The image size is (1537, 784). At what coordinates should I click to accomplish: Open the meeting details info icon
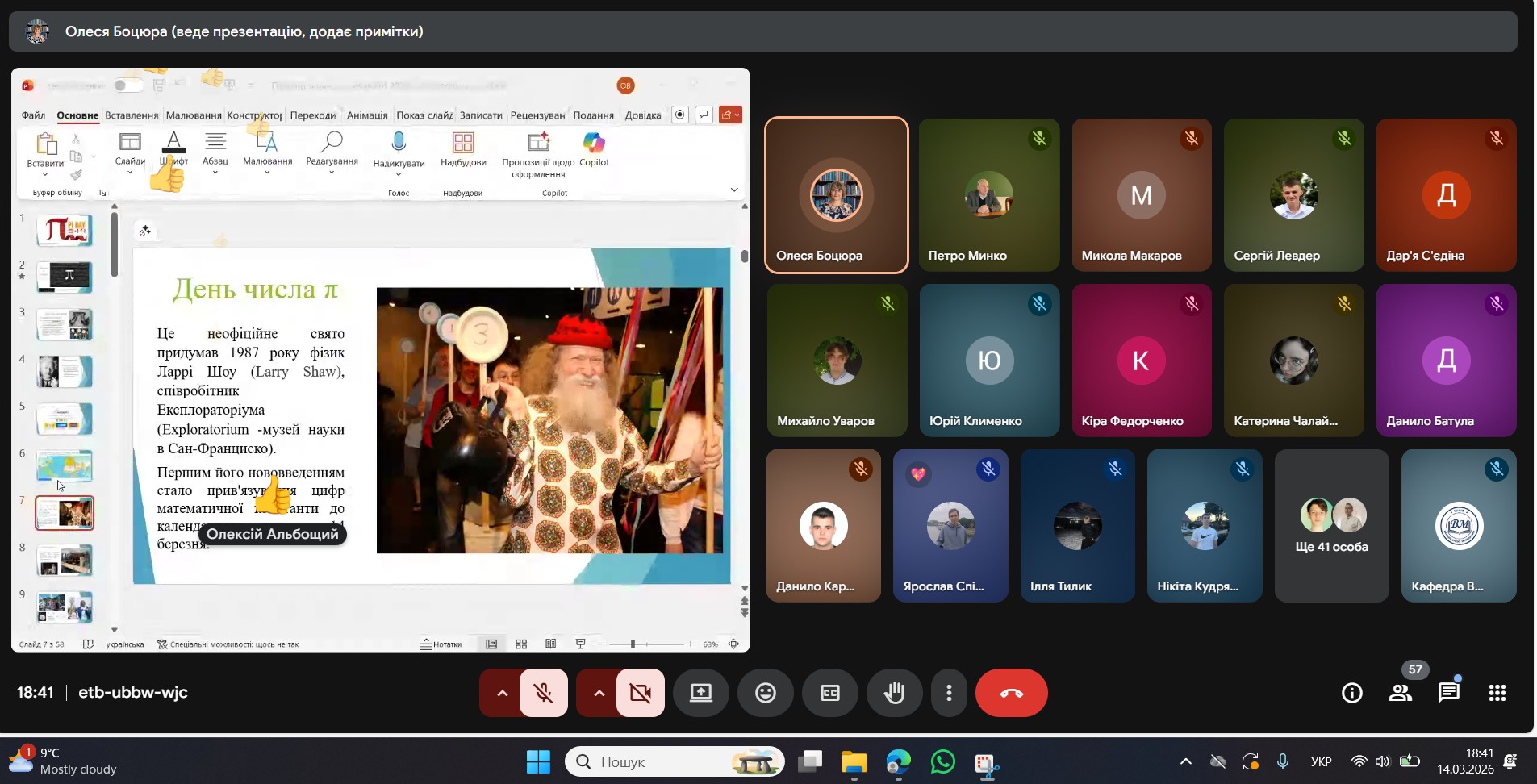(x=1351, y=693)
